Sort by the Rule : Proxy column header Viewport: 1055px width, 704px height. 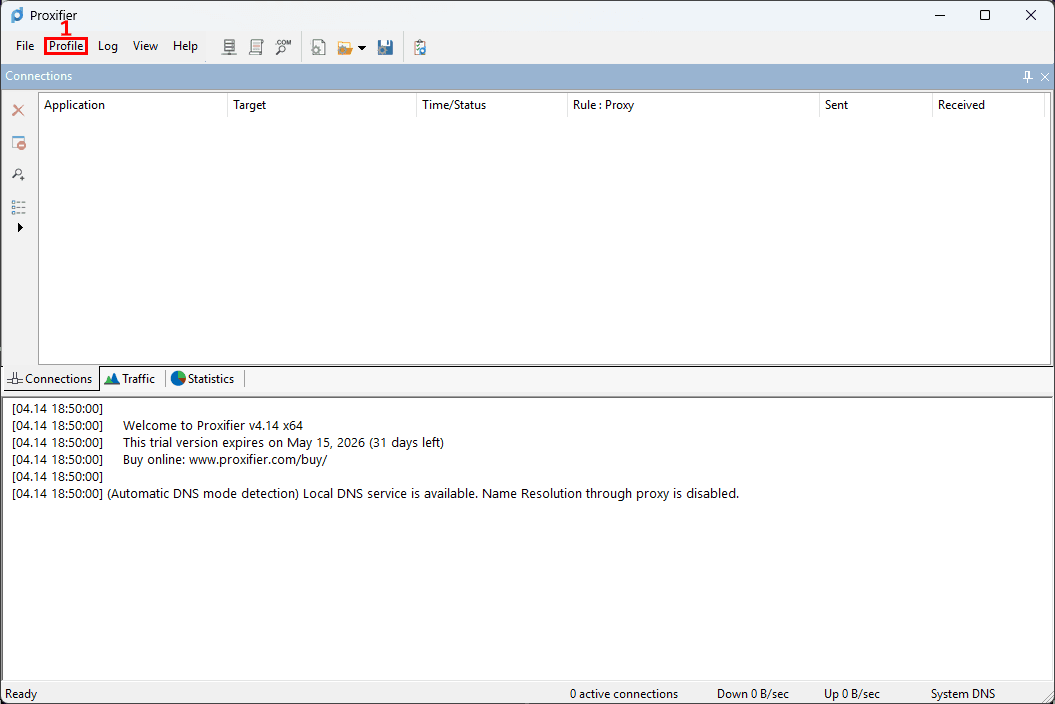(x=694, y=105)
